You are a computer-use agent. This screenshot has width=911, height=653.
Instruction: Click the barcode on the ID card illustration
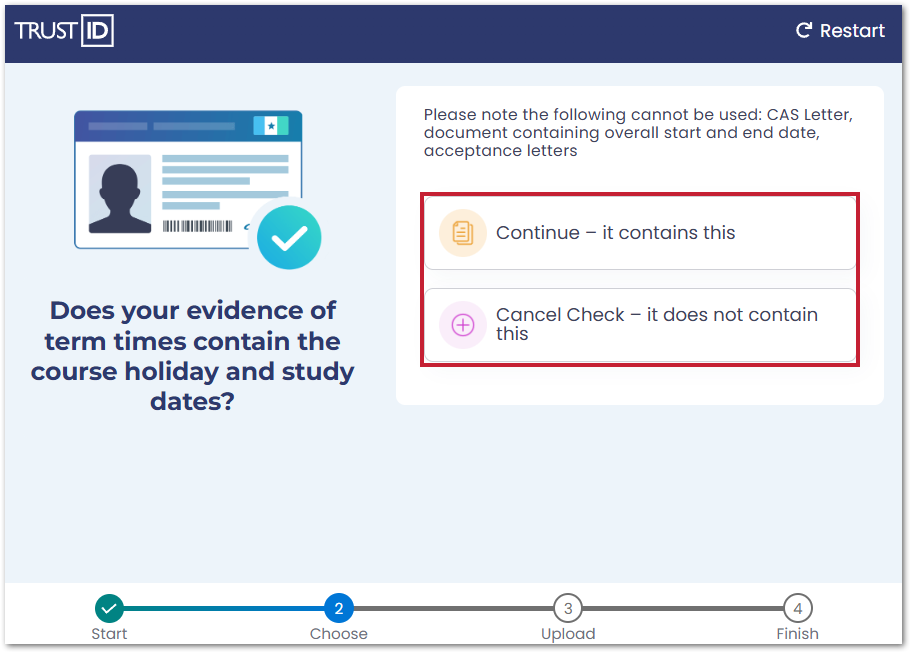tap(197, 227)
